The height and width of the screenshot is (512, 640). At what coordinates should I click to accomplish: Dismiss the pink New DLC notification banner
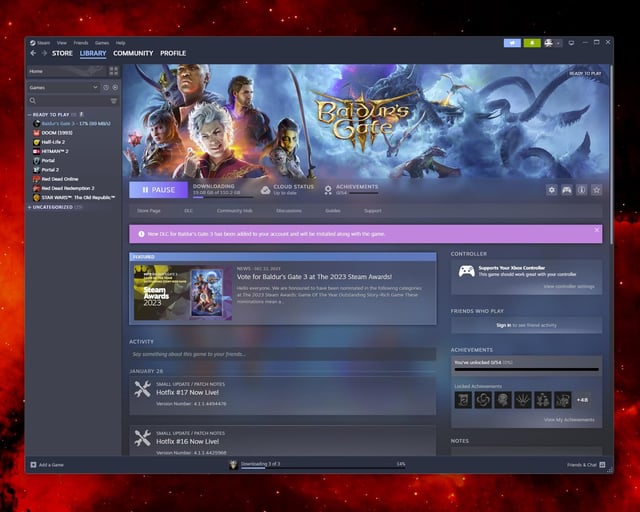[596, 230]
